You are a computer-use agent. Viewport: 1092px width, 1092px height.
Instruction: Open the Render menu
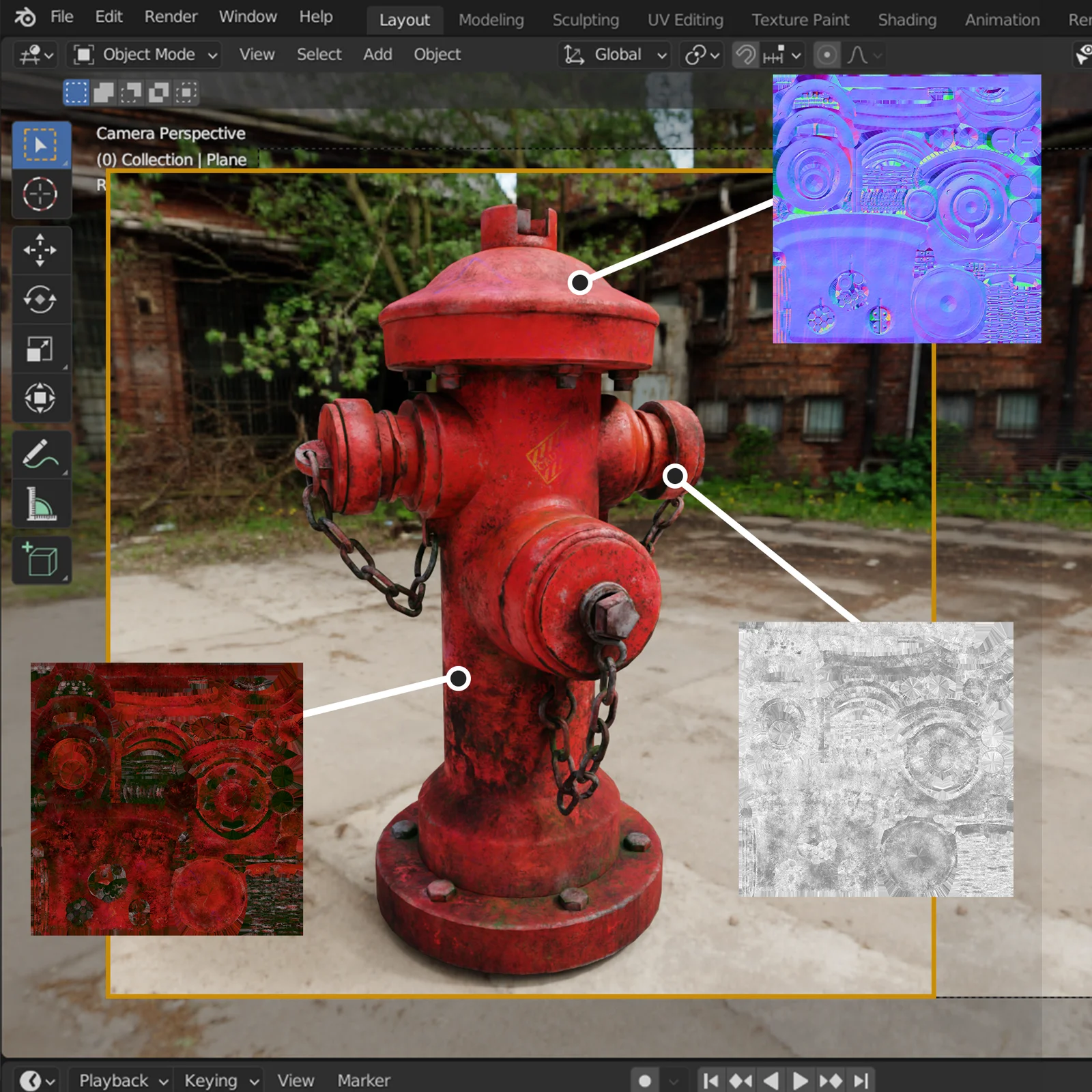coord(171,16)
